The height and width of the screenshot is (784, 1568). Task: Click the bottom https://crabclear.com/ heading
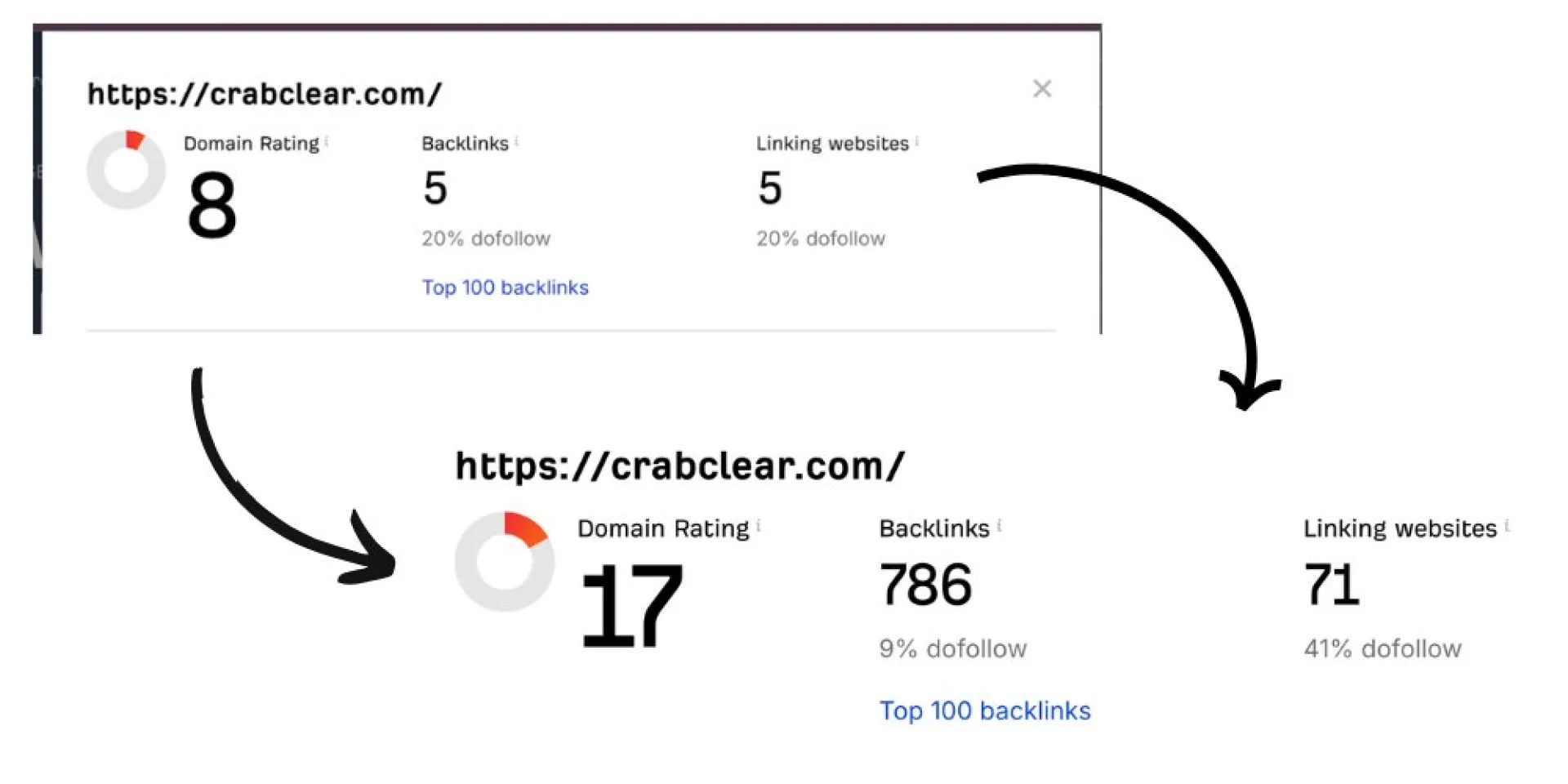tap(679, 466)
